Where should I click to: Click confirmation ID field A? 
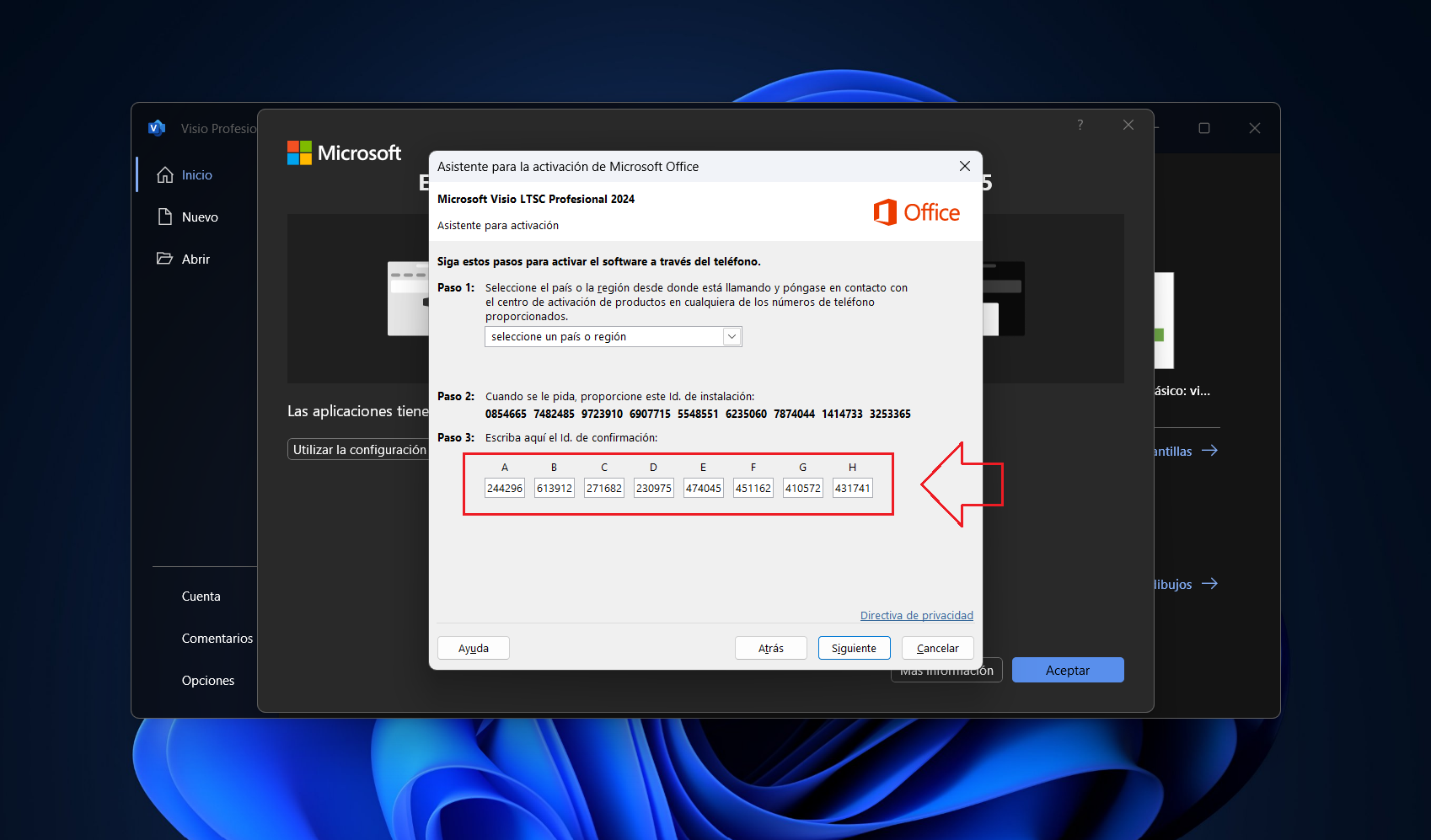point(505,488)
